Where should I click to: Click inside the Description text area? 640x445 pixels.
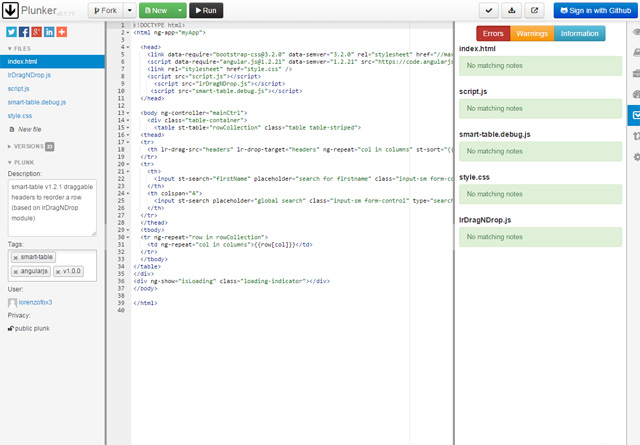52,208
